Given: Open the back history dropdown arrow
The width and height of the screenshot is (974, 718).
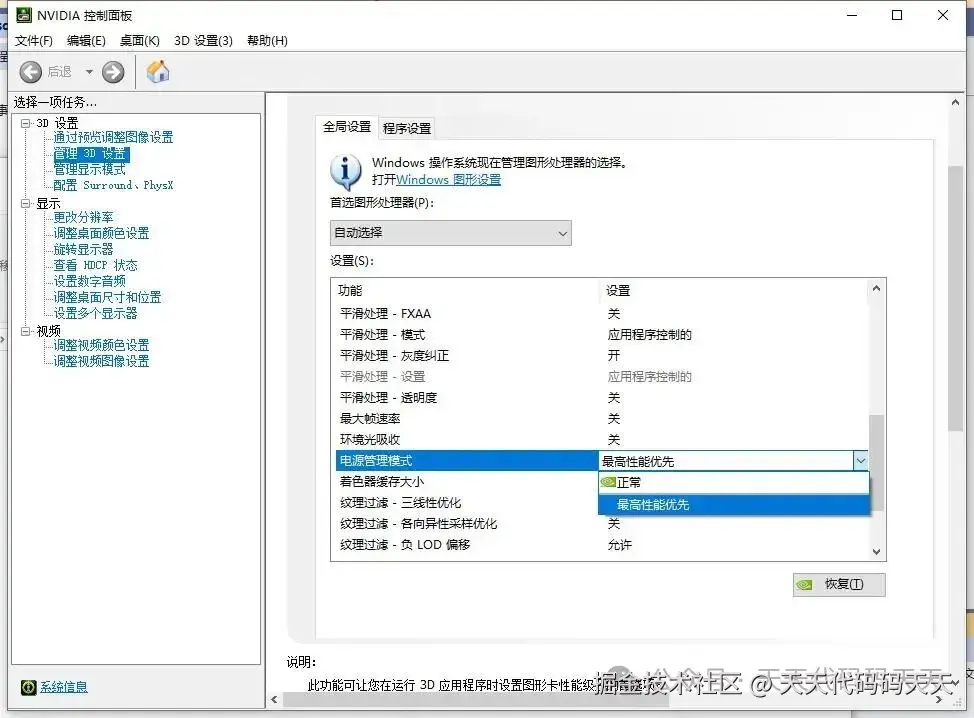Looking at the screenshot, I should tap(89, 72).
